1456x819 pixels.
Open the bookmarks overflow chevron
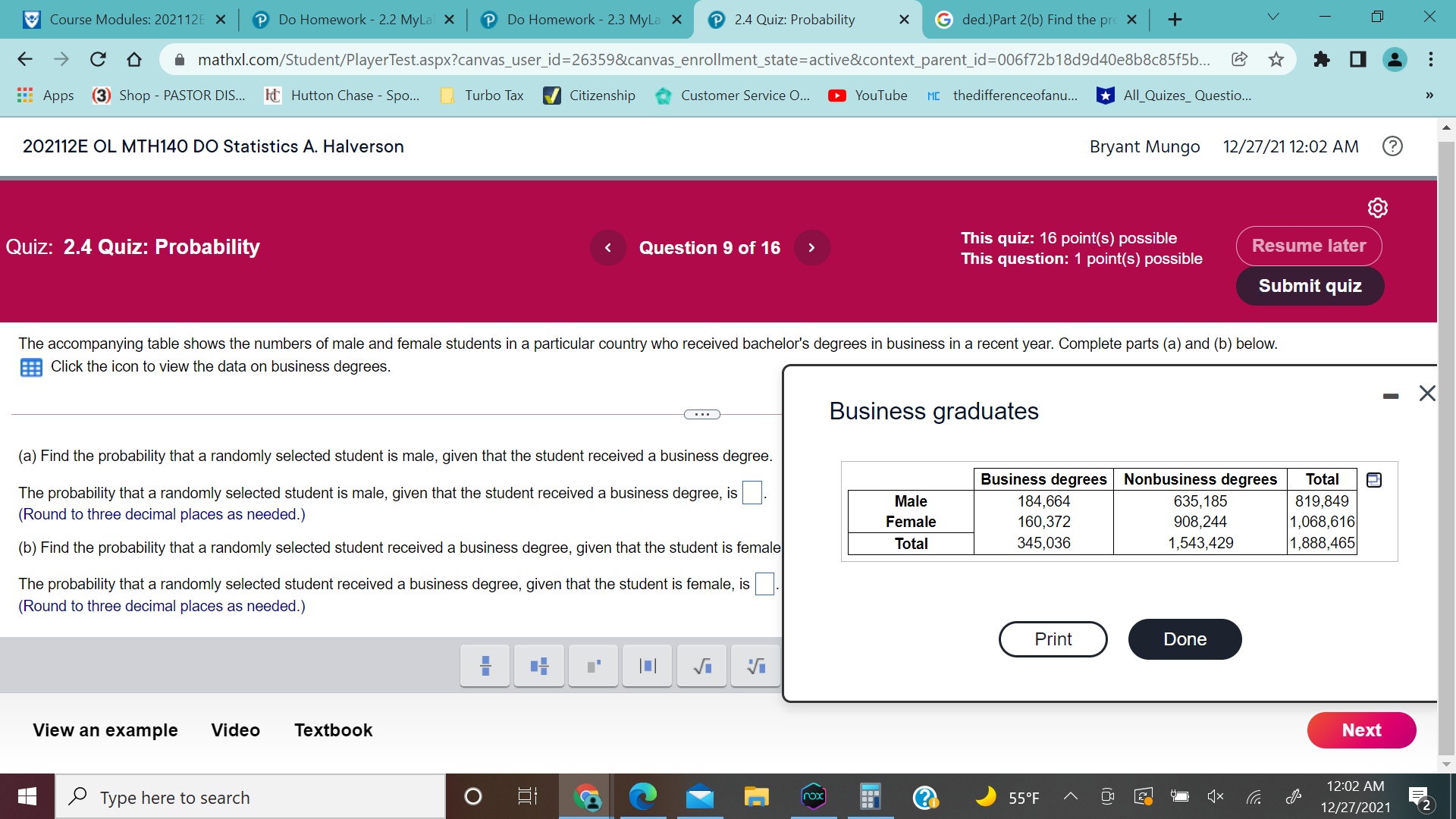(1429, 95)
